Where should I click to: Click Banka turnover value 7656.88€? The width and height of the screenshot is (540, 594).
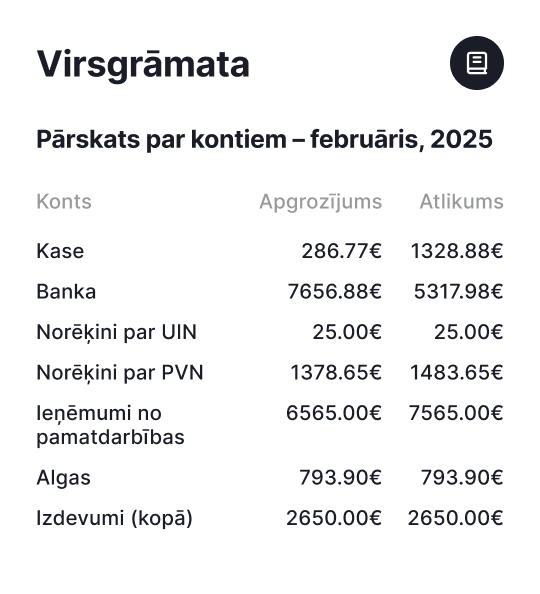335,291
